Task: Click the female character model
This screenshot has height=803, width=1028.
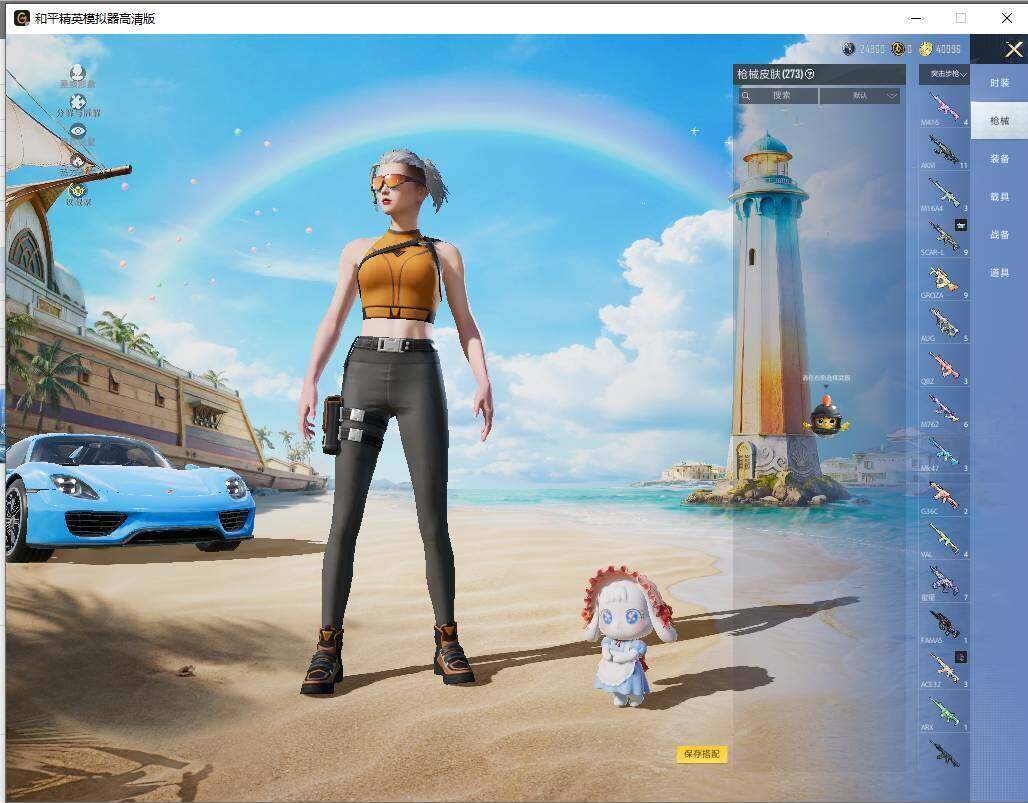Action: (395, 420)
